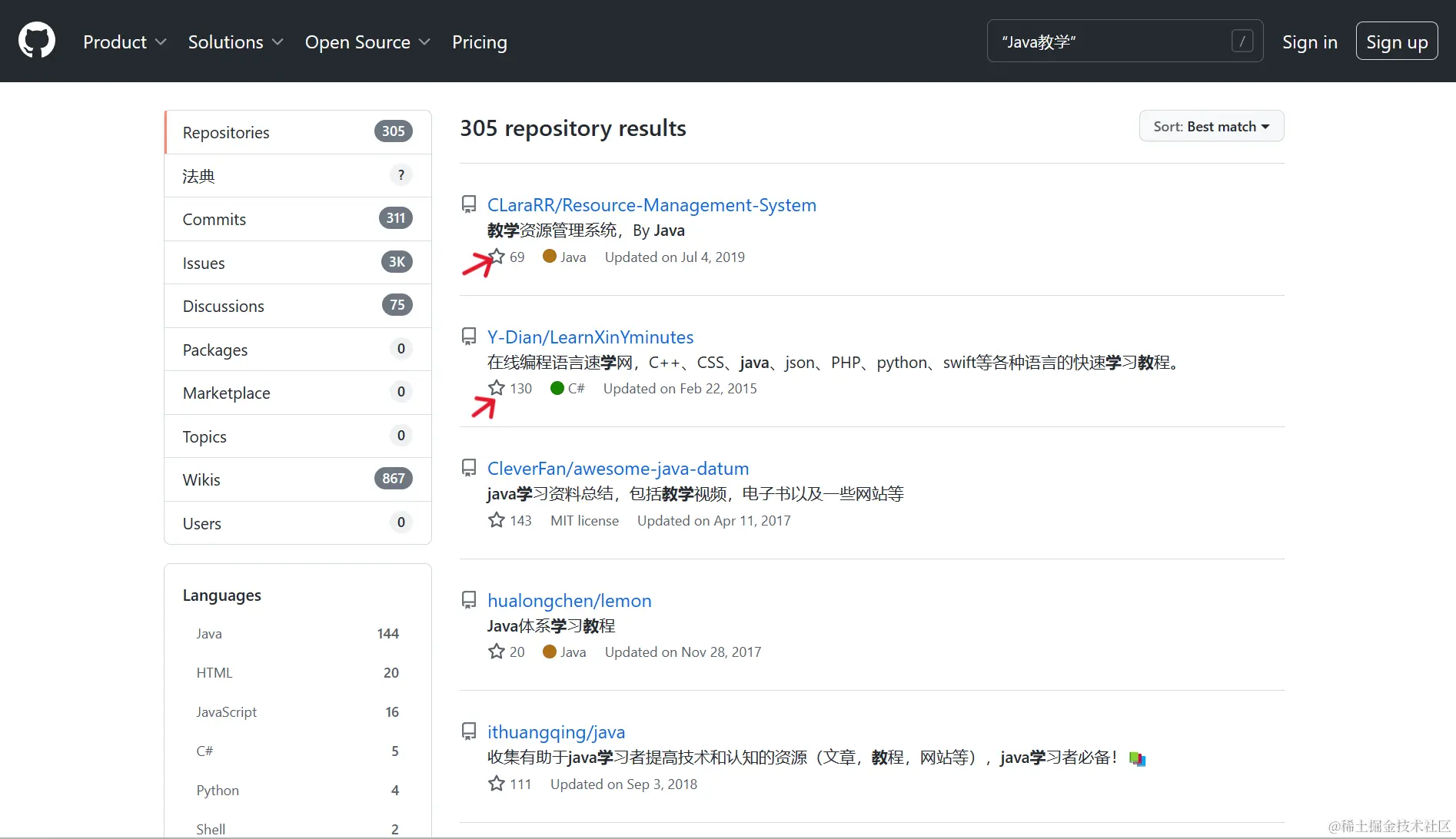Show Wikis search results
1456x839 pixels.
[x=298, y=479]
